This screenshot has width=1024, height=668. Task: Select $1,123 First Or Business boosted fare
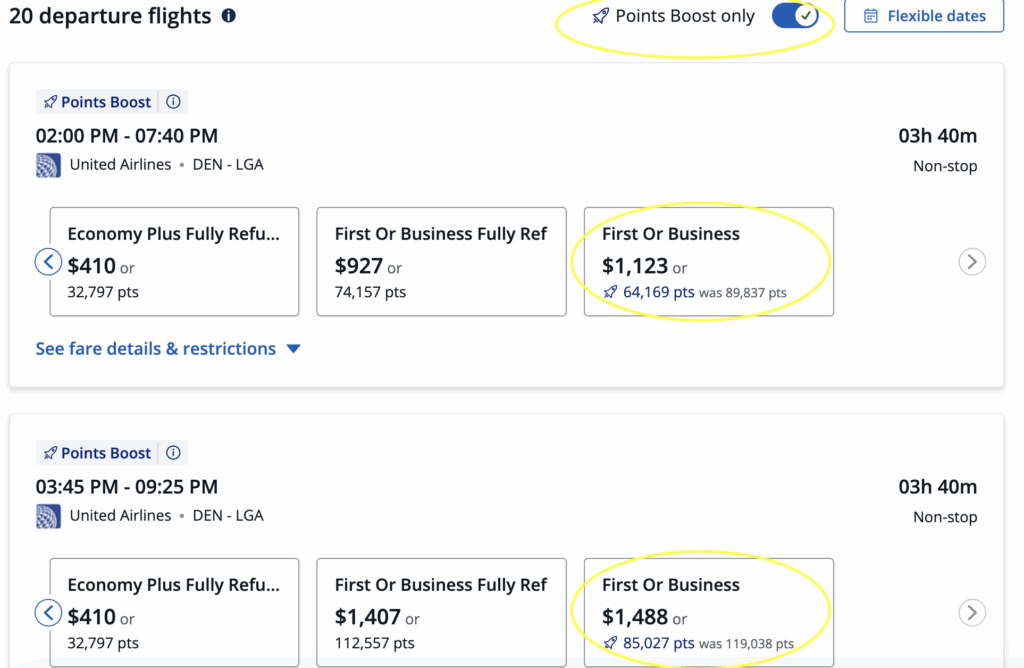point(708,262)
